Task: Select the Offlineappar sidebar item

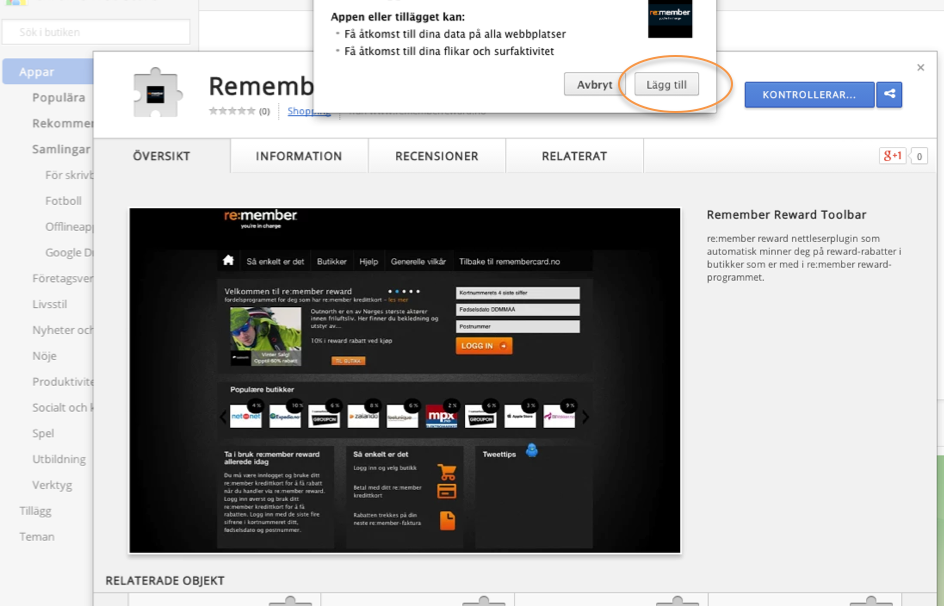Action: [69, 227]
